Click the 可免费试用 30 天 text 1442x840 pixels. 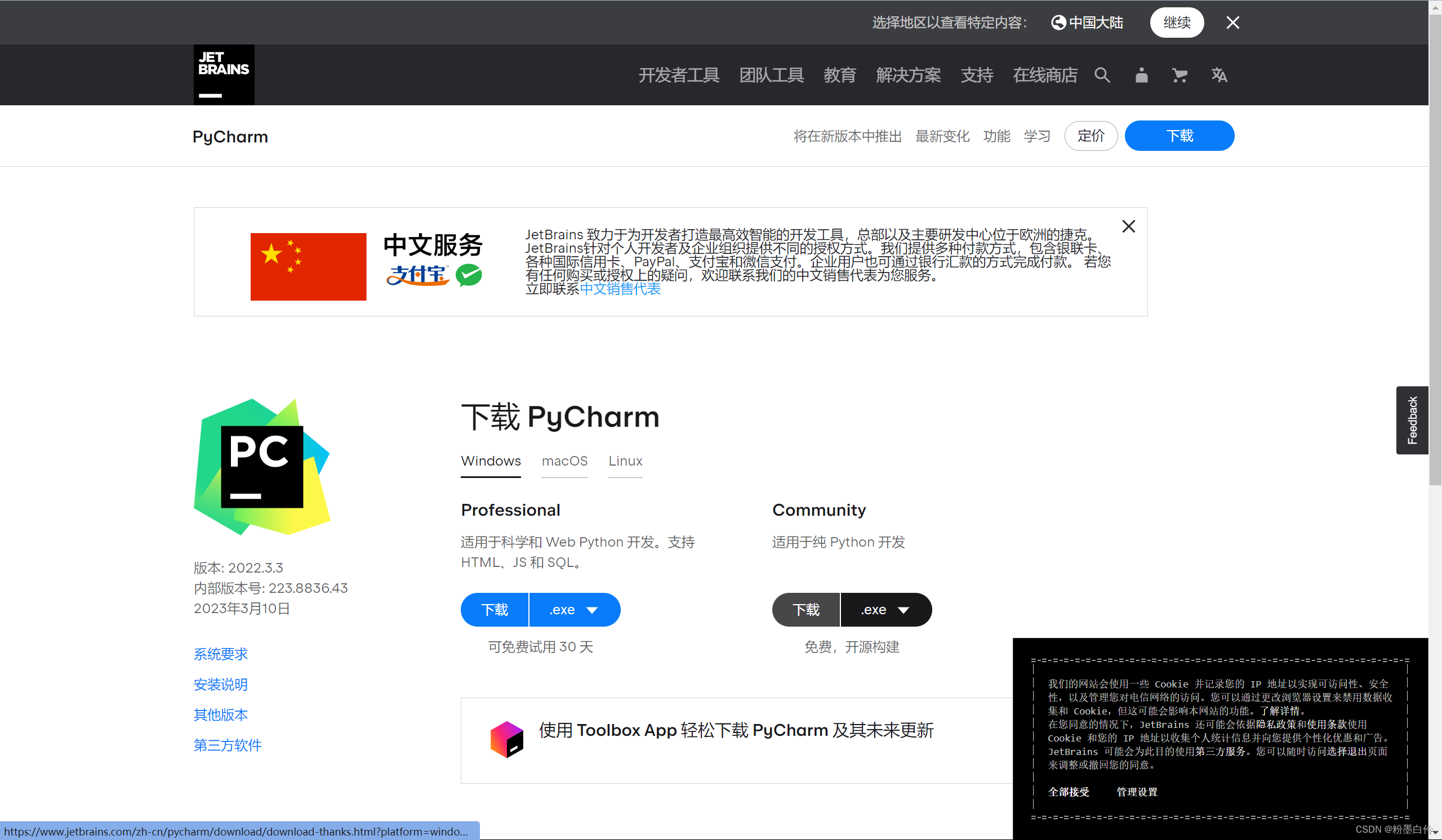tap(540, 647)
